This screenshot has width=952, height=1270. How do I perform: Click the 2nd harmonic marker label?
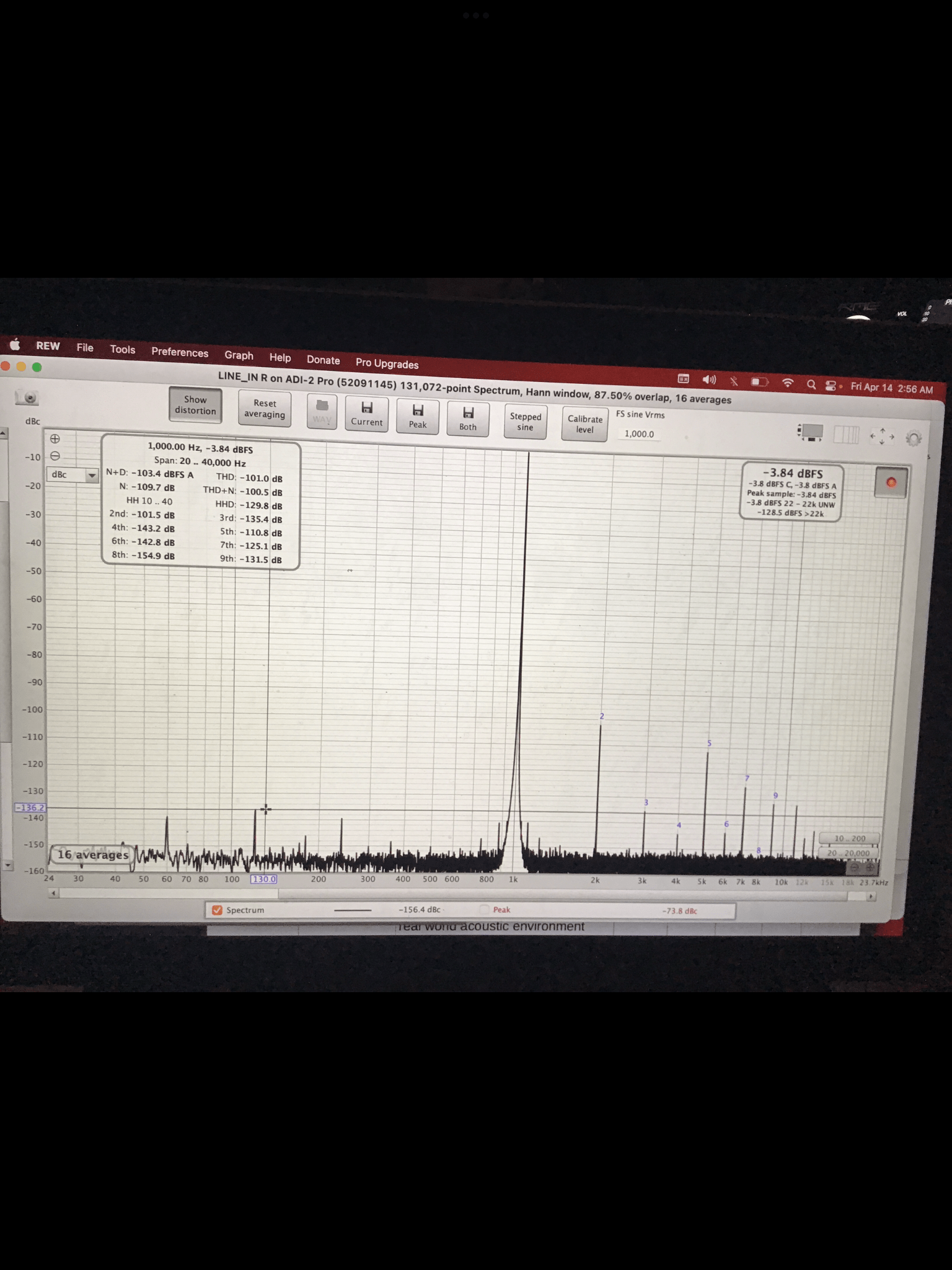[x=602, y=716]
